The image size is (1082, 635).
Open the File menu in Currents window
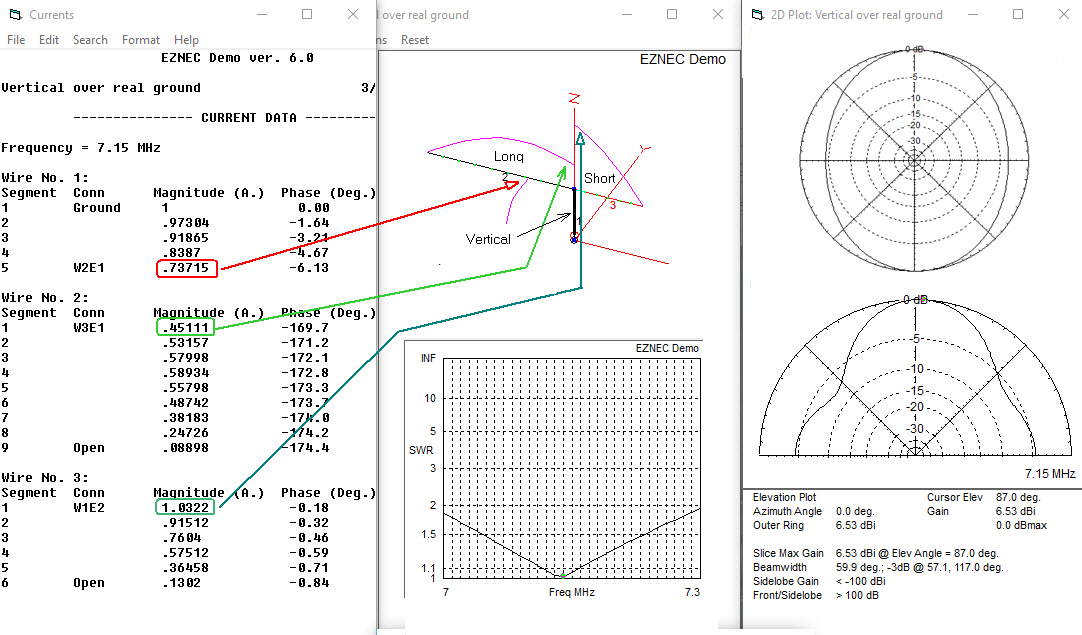(16, 40)
